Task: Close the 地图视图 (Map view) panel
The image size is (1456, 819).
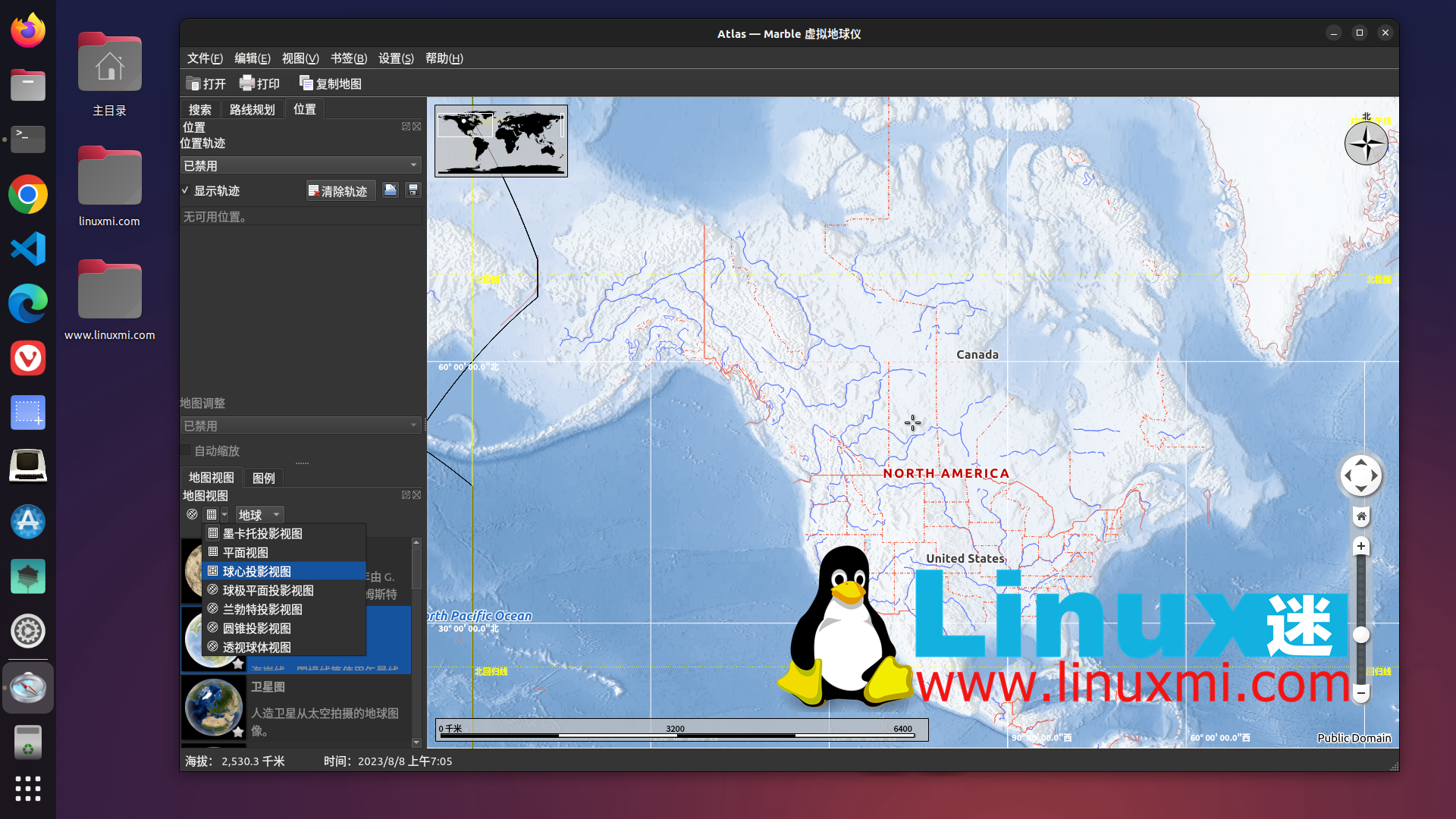Action: pos(417,495)
